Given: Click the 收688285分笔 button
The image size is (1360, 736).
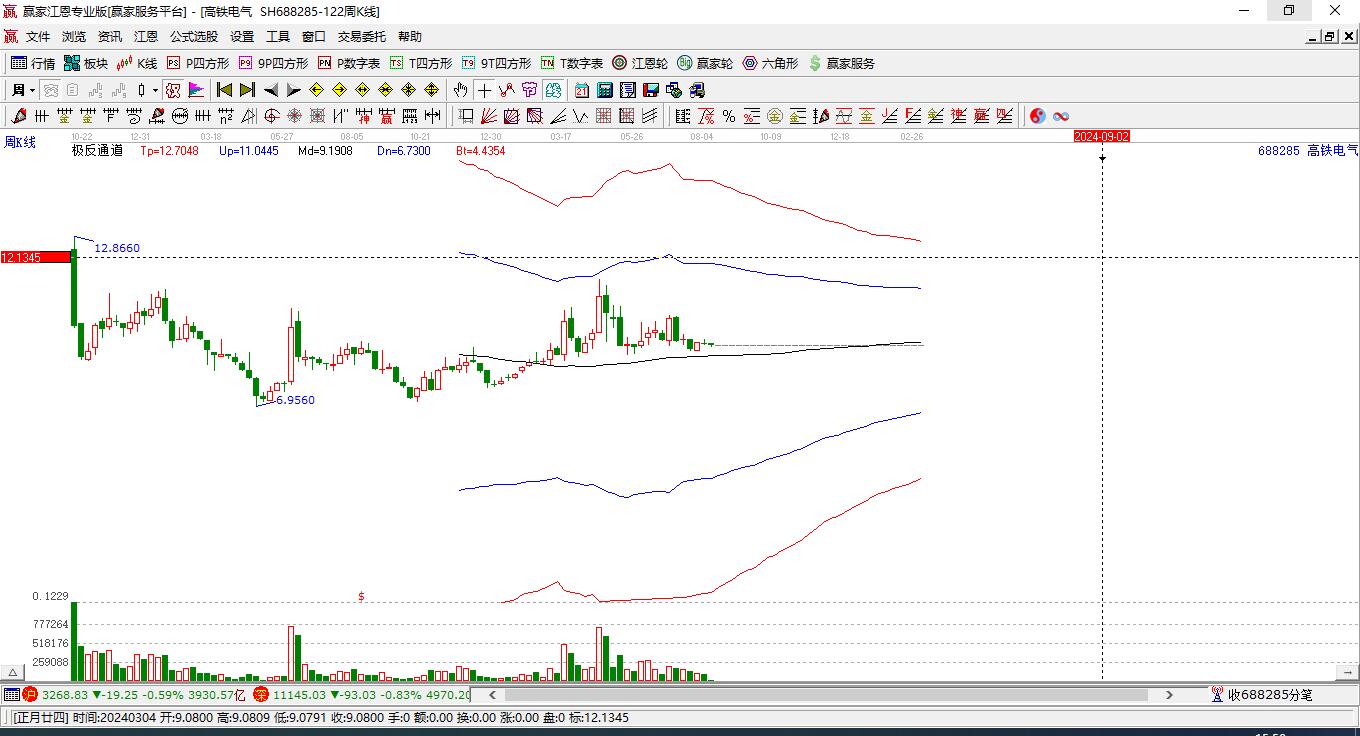Looking at the screenshot, I should (1261, 694).
